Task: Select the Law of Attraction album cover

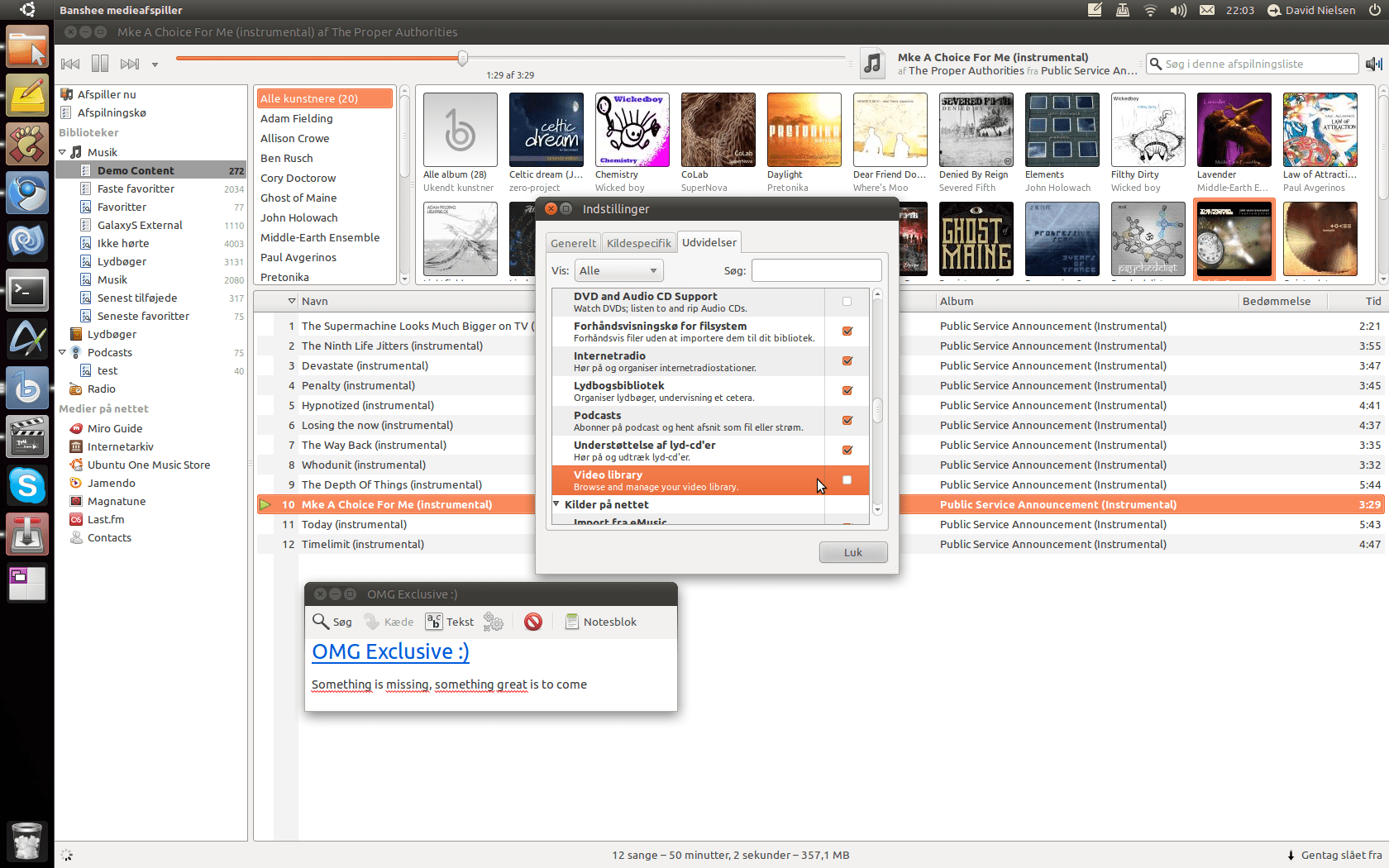Action: [1320, 130]
